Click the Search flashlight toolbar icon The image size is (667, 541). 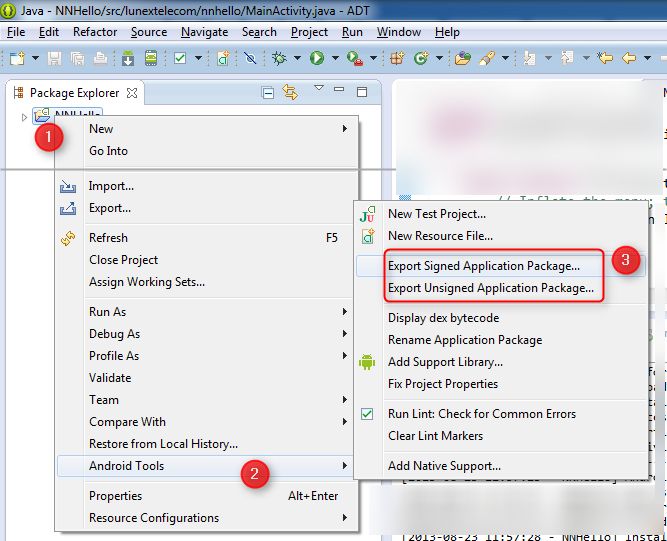click(x=487, y=58)
